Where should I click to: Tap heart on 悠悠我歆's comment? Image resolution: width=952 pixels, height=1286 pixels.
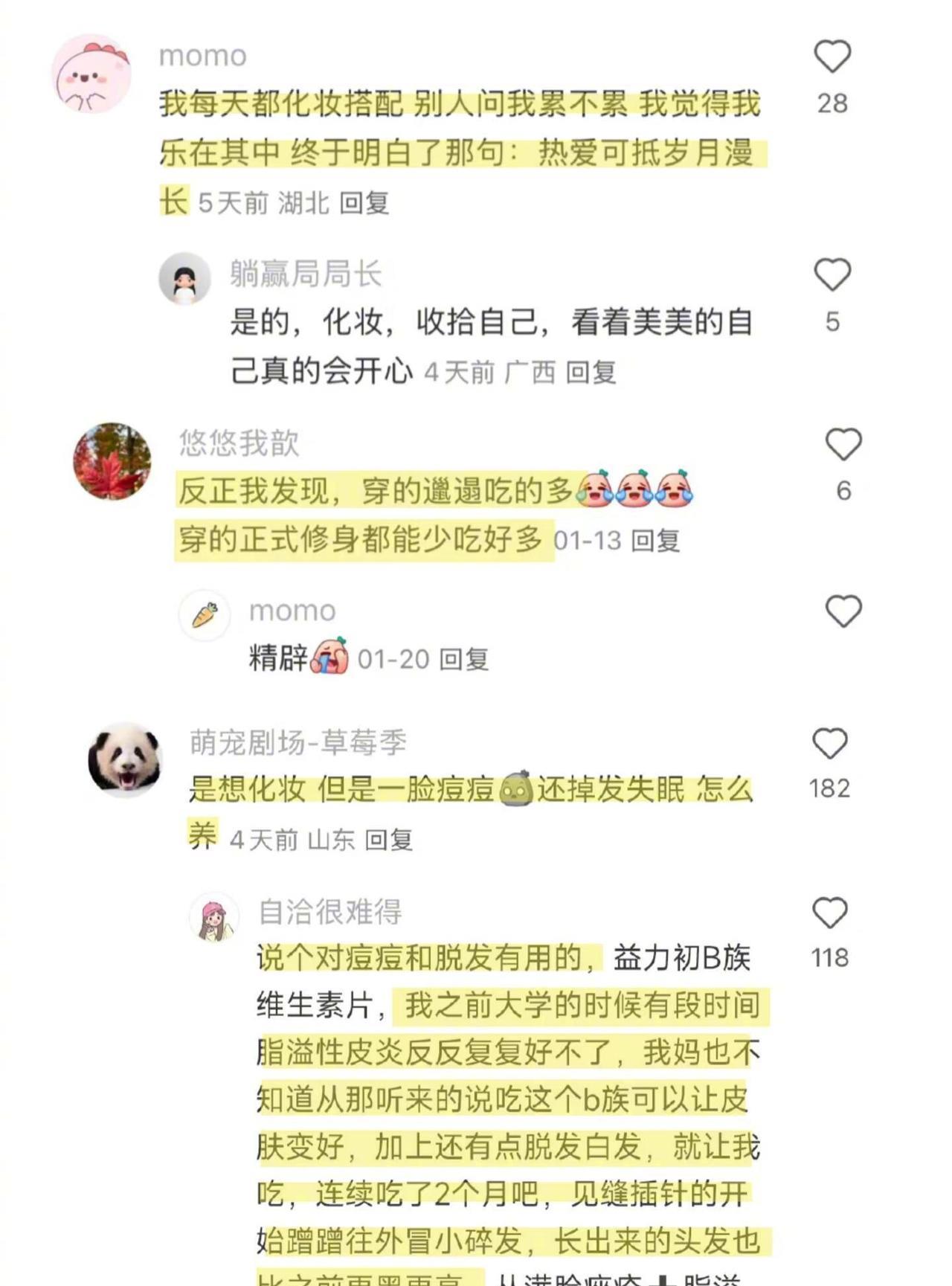(x=843, y=444)
